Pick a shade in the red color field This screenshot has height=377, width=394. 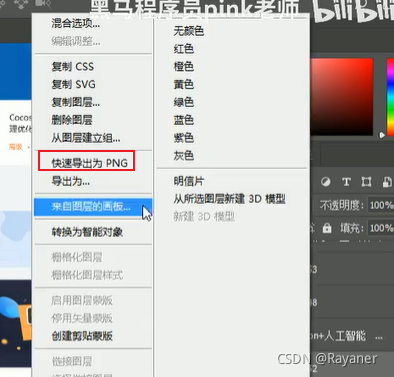click(x=342, y=97)
